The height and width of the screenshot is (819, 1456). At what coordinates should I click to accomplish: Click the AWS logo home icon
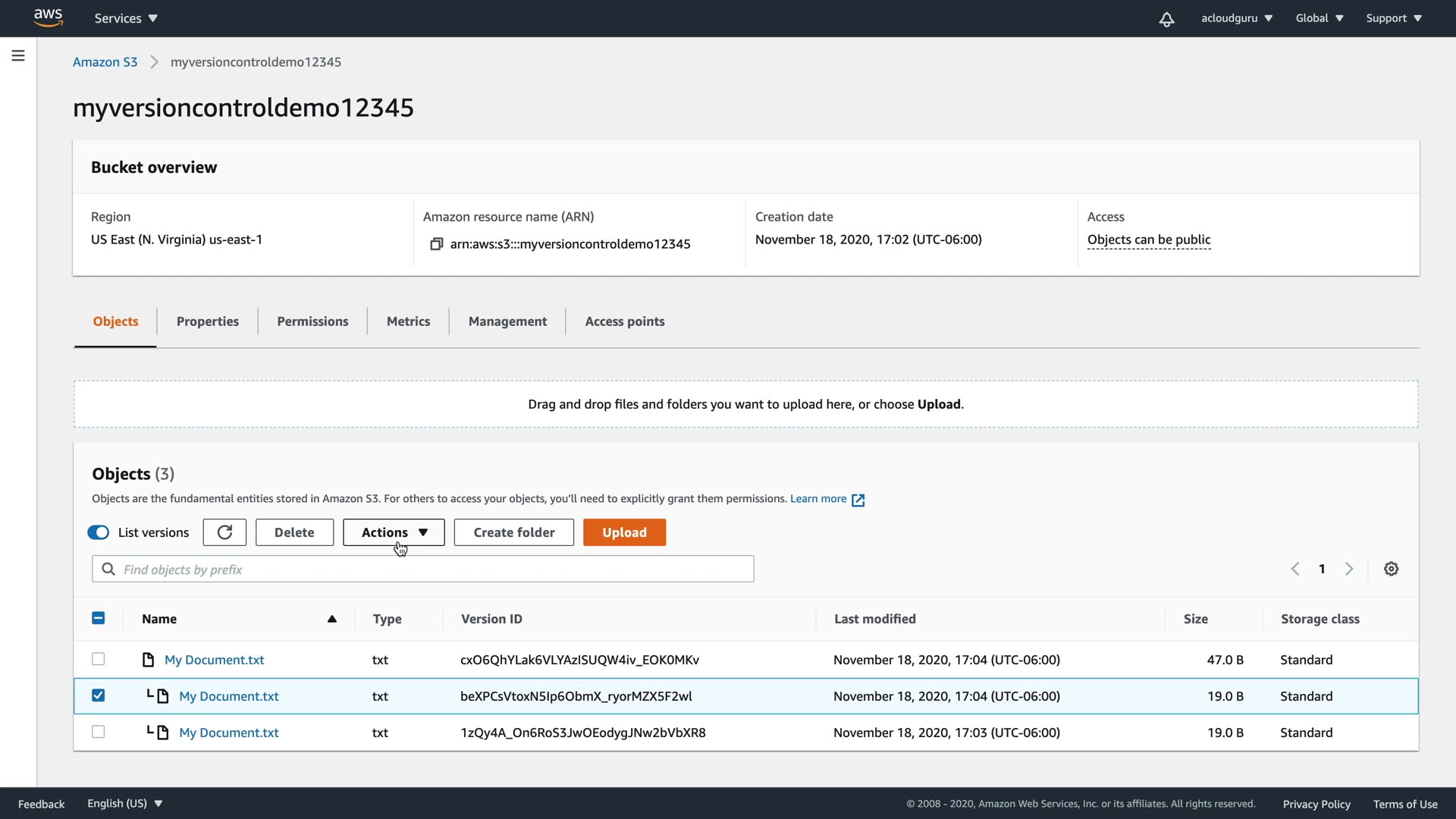click(48, 17)
